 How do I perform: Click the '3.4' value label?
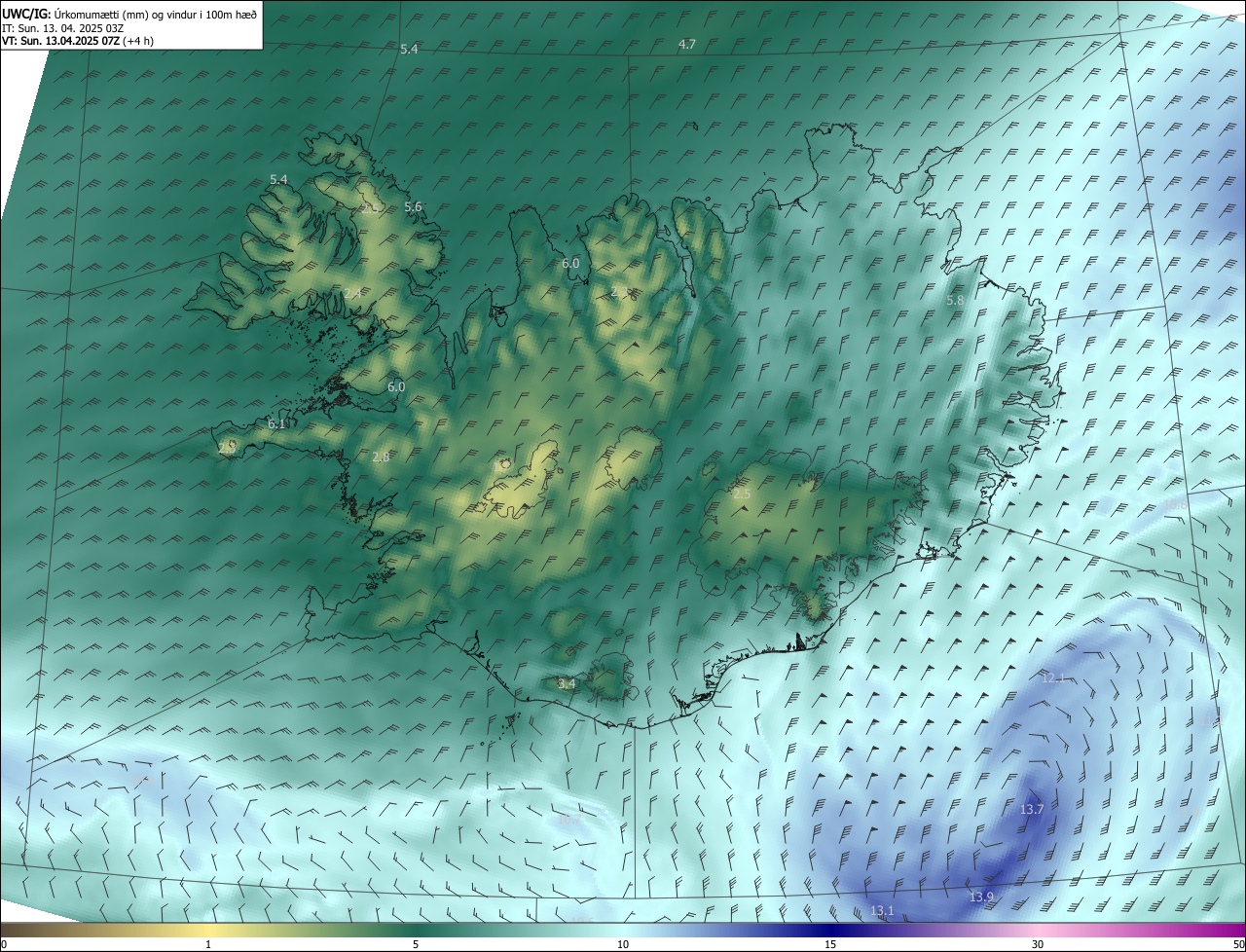tap(567, 684)
